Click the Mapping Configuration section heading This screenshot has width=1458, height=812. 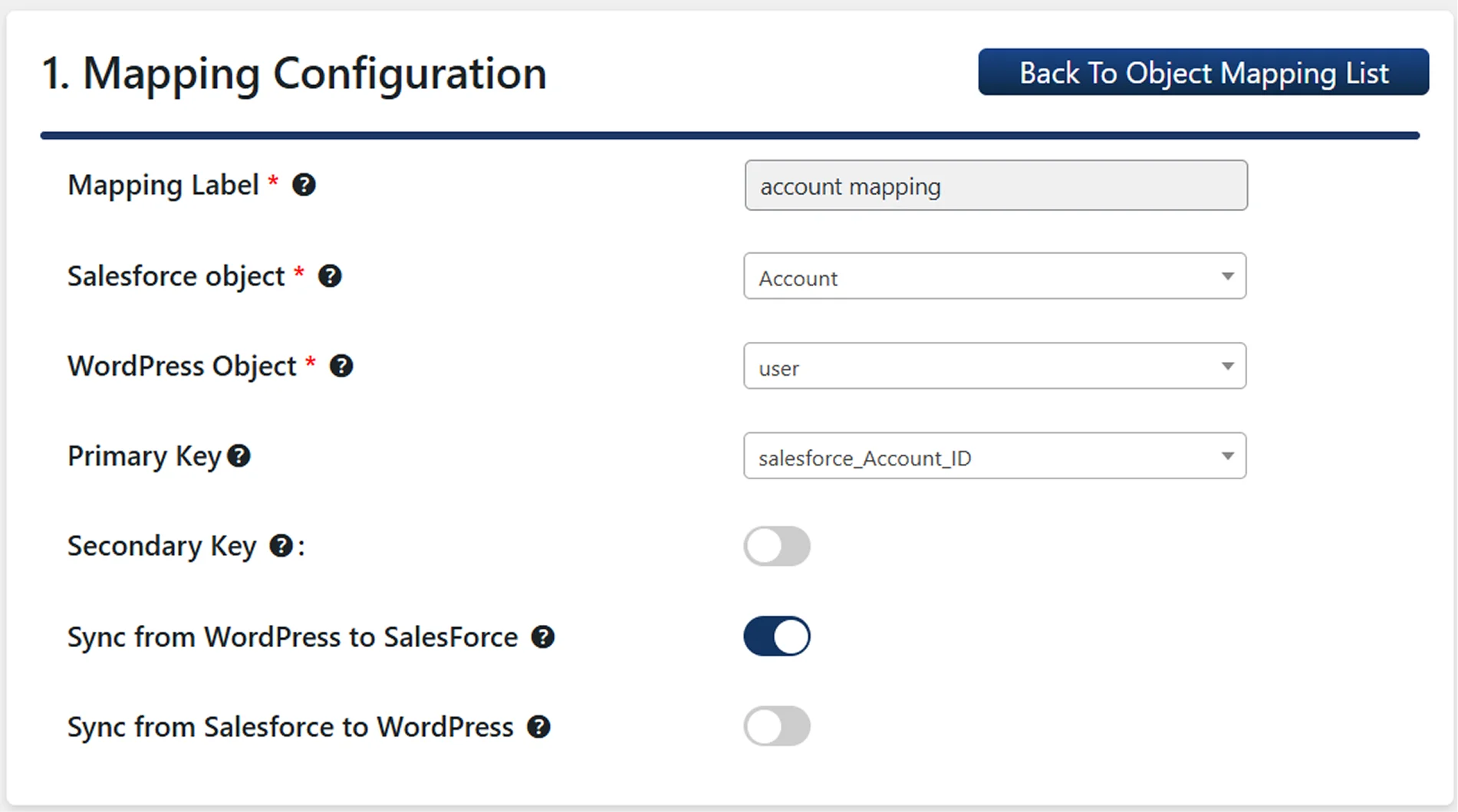point(294,74)
